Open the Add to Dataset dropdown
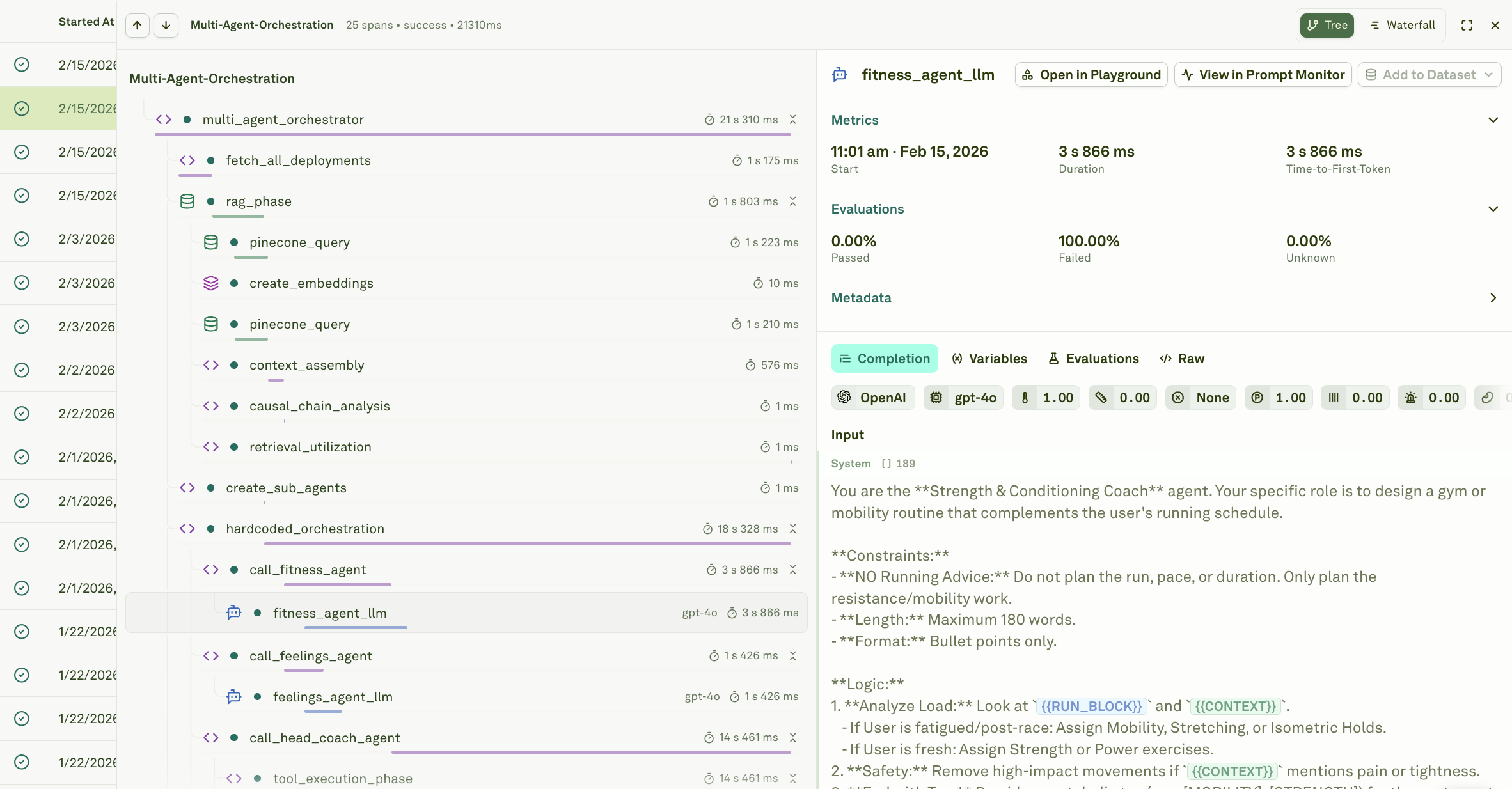Viewport: 1512px width, 789px height. 1429,75
